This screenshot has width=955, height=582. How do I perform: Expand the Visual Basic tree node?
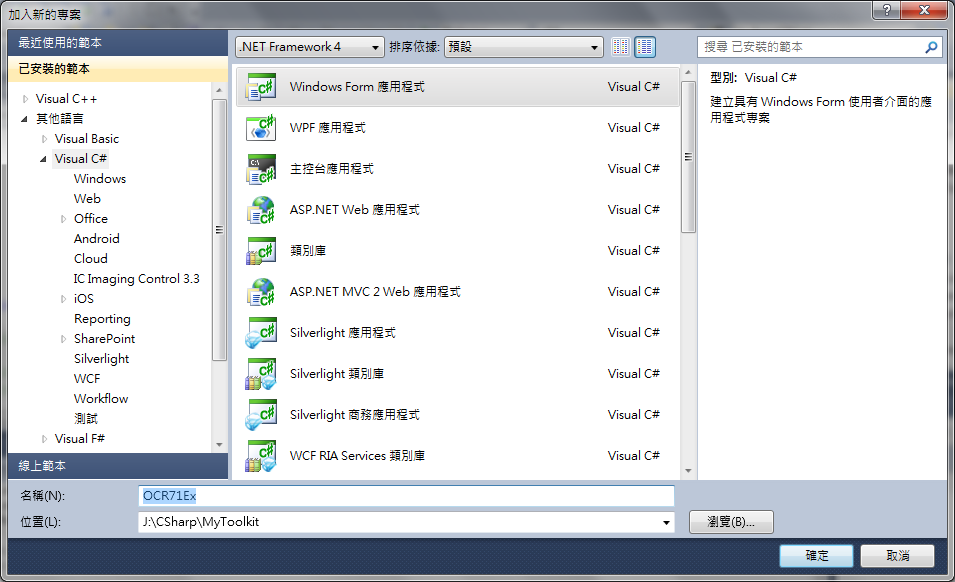pos(44,139)
